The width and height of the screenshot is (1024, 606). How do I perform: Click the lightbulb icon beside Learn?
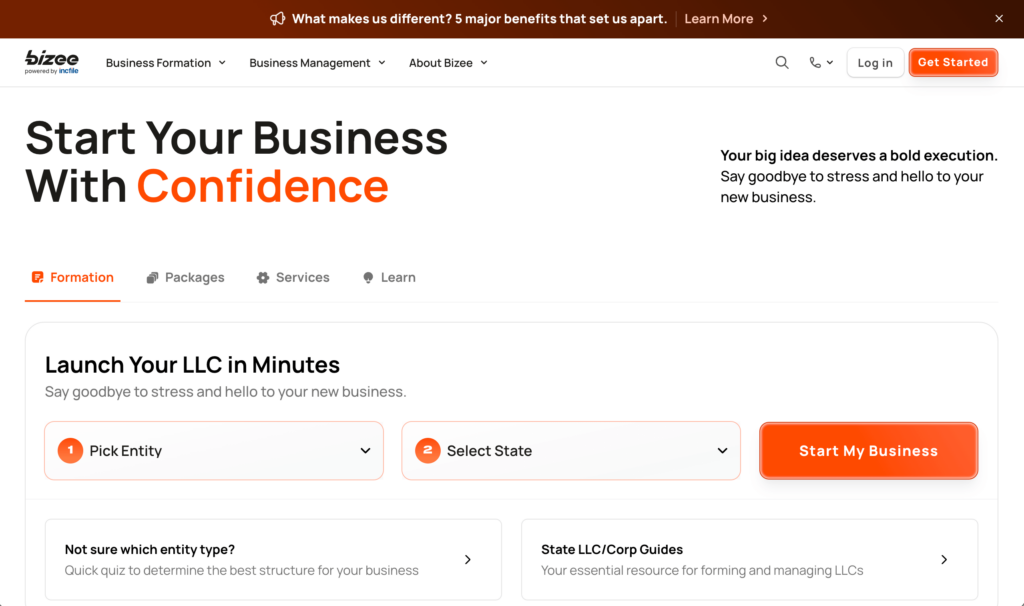367,277
